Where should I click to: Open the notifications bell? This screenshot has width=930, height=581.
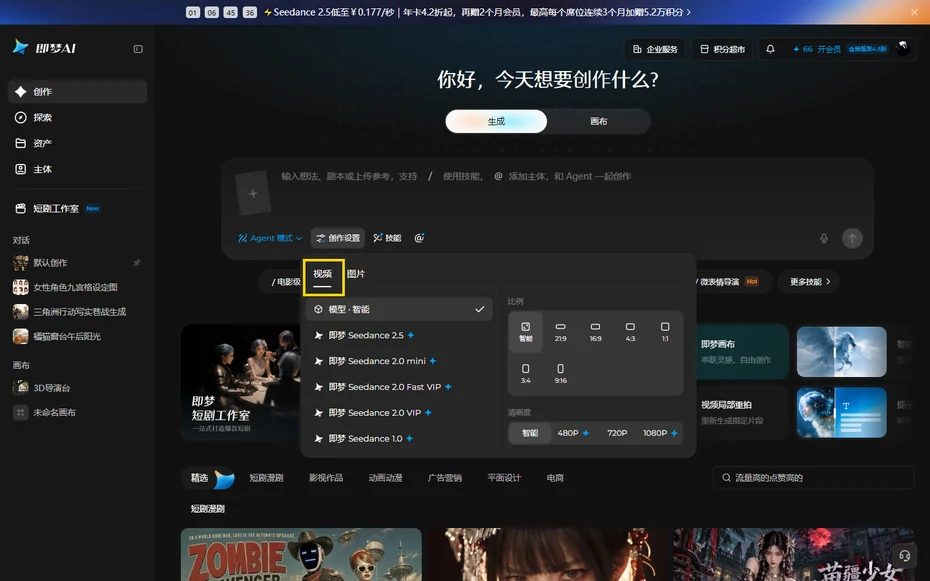(x=770, y=49)
